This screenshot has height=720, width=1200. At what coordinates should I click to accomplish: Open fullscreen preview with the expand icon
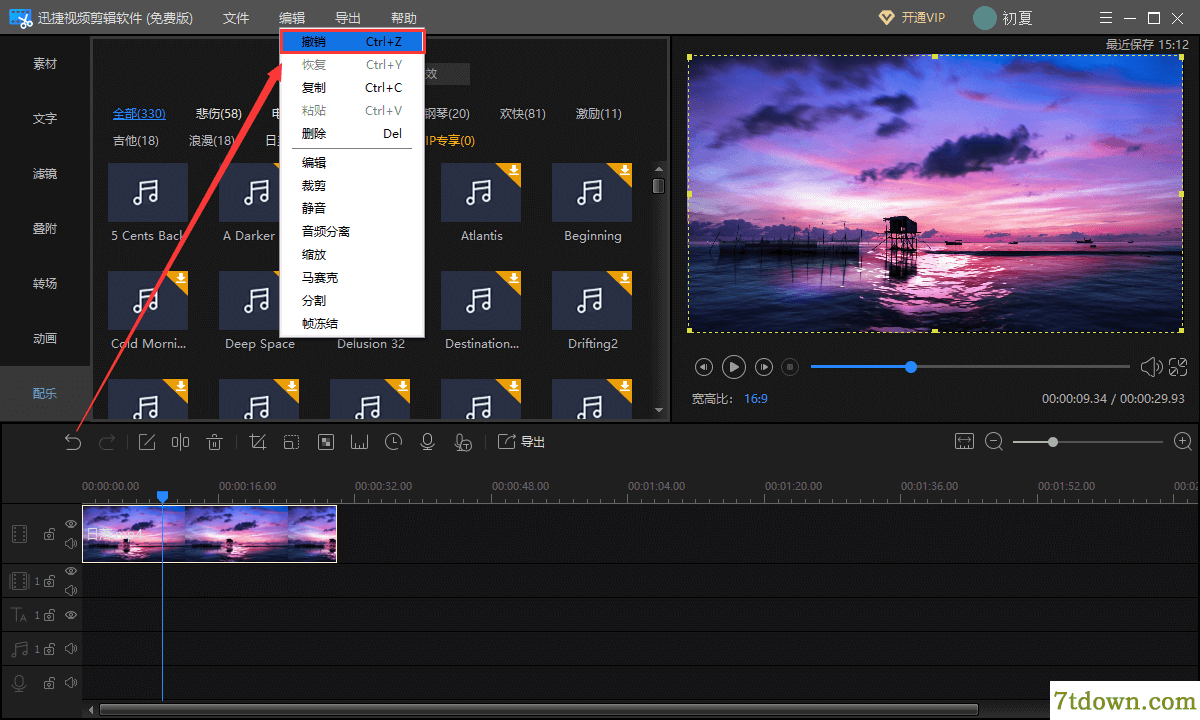point(1178,367)
